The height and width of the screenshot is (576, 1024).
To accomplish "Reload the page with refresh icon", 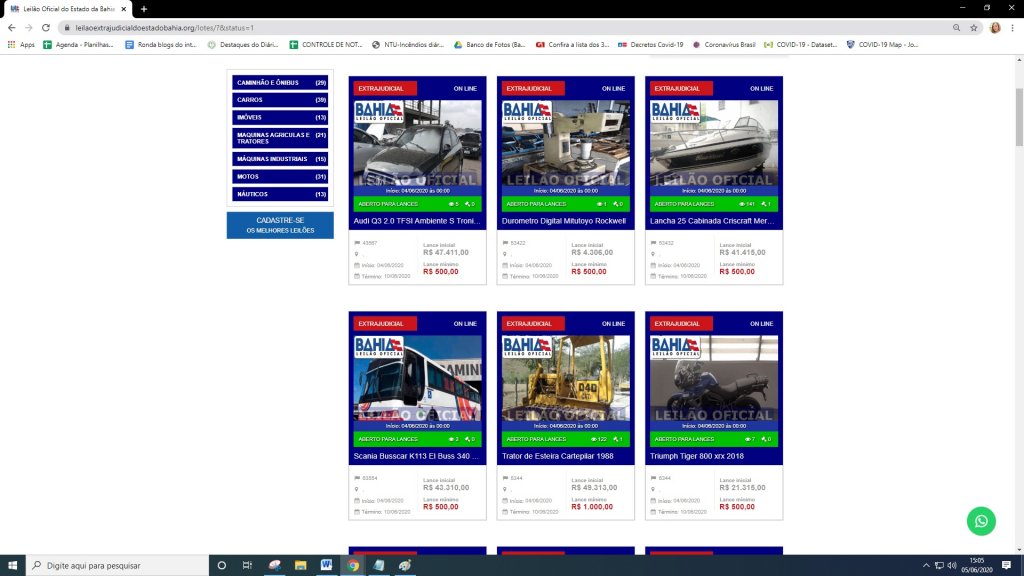I will (x=46, y=28).
